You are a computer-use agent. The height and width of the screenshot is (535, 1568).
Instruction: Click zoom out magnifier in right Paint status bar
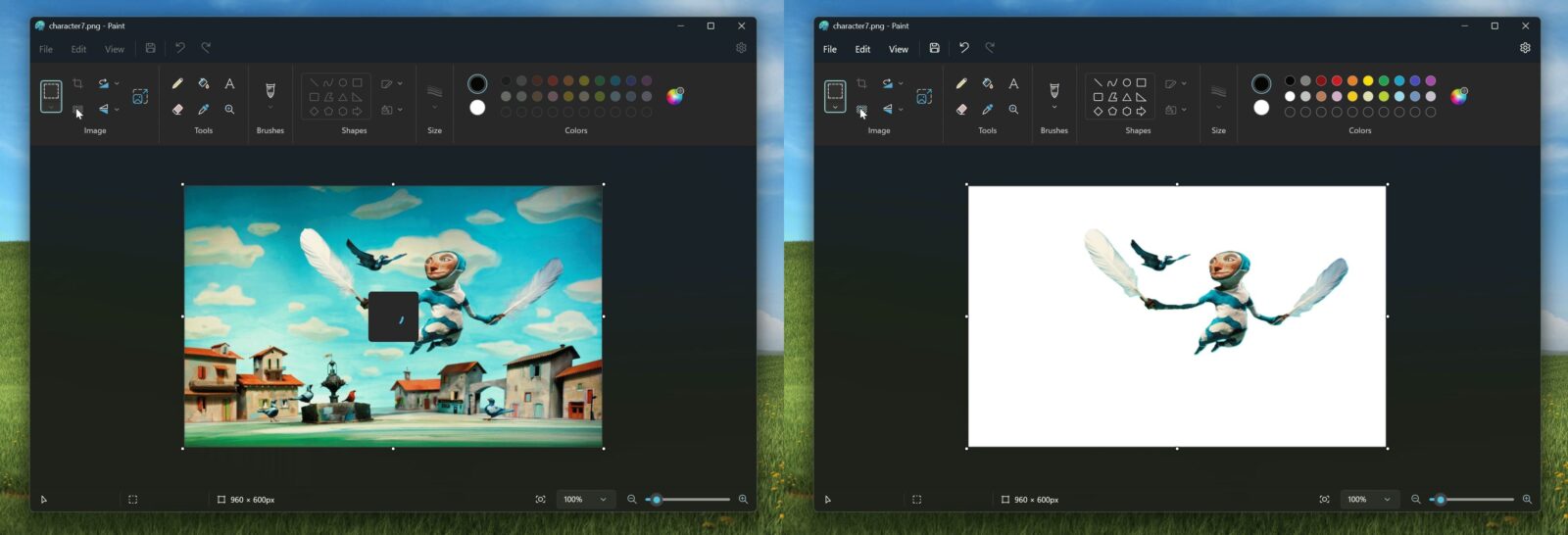(1416, 500)
